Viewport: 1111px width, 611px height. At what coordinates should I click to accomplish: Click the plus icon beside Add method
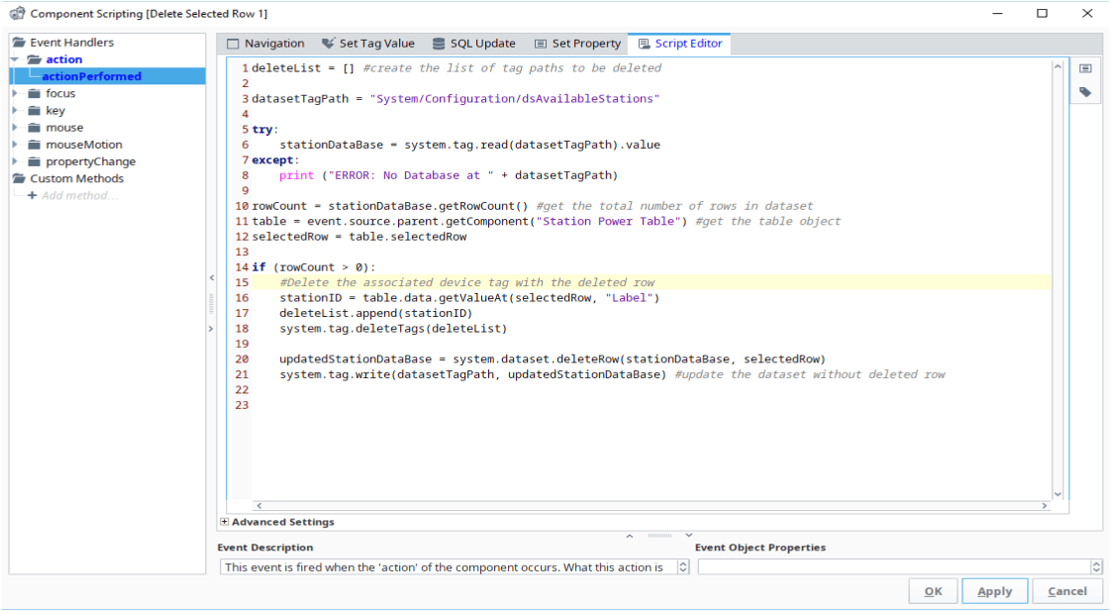coord(32,196)
